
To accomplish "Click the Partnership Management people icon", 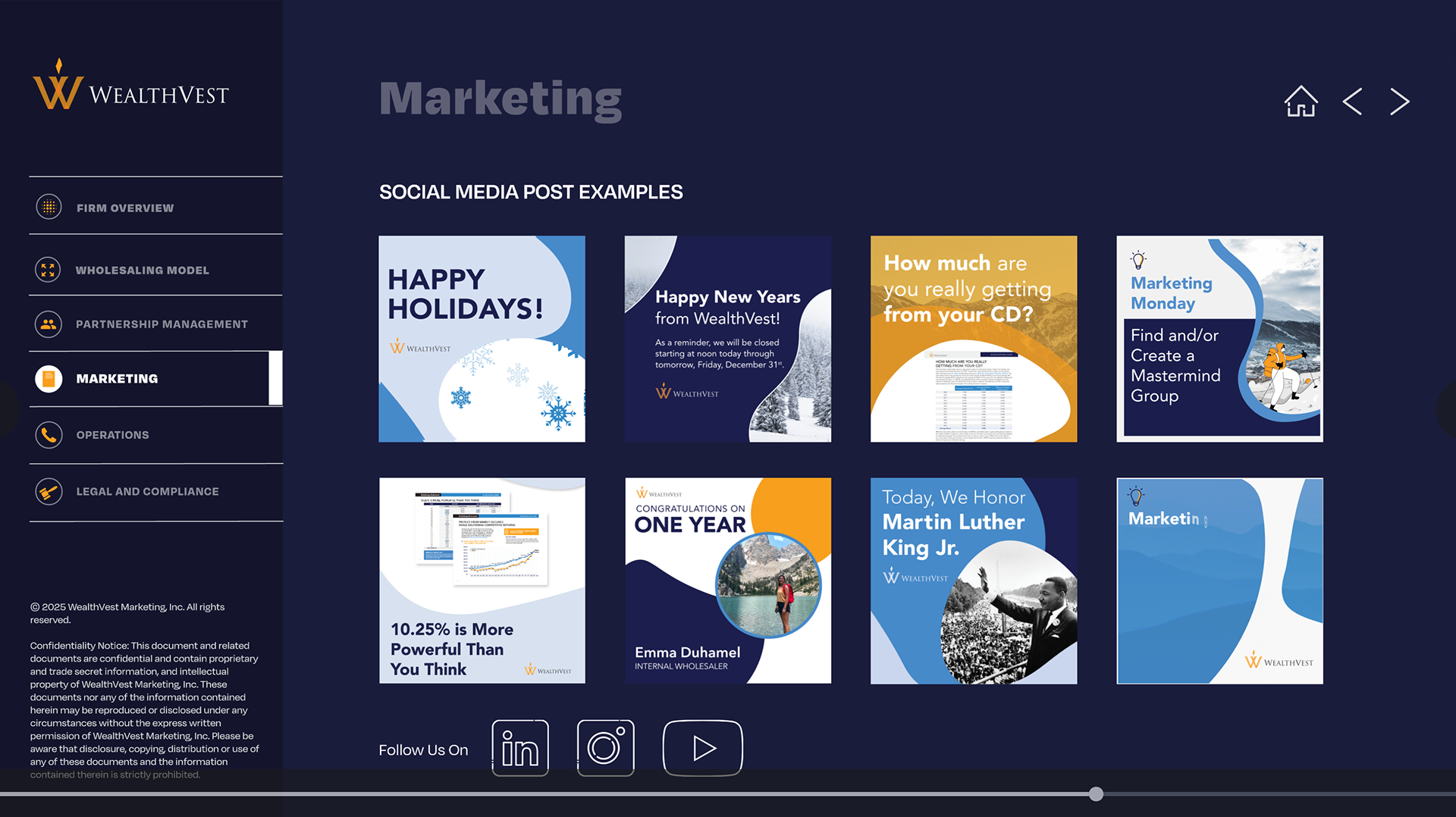I will pos(48,324).
